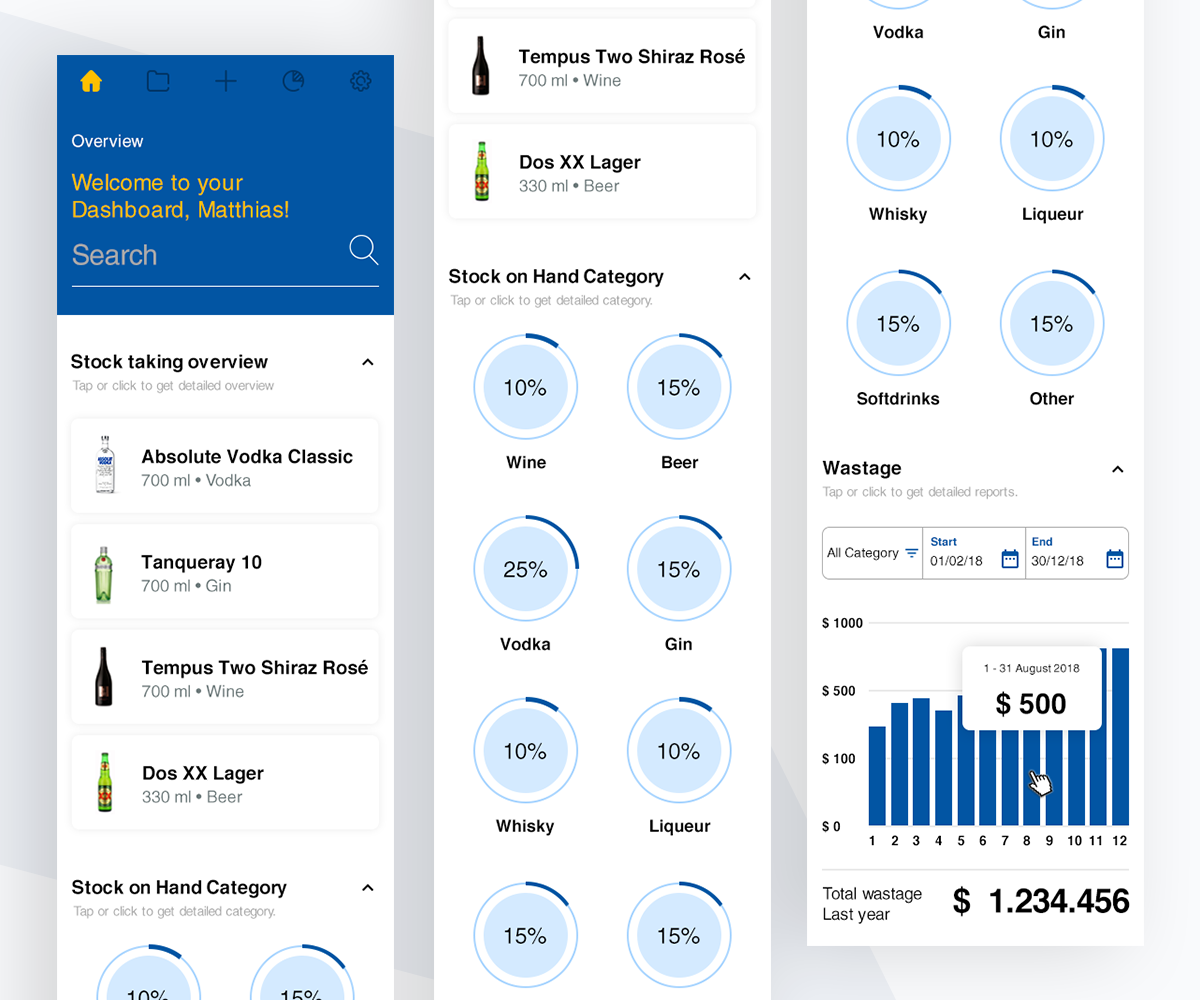The width and height of the screenshot is (1200, 1000).
Task: Click the home icon in the navigation bar
Action: pyautogui.click(x=91, y=81)
